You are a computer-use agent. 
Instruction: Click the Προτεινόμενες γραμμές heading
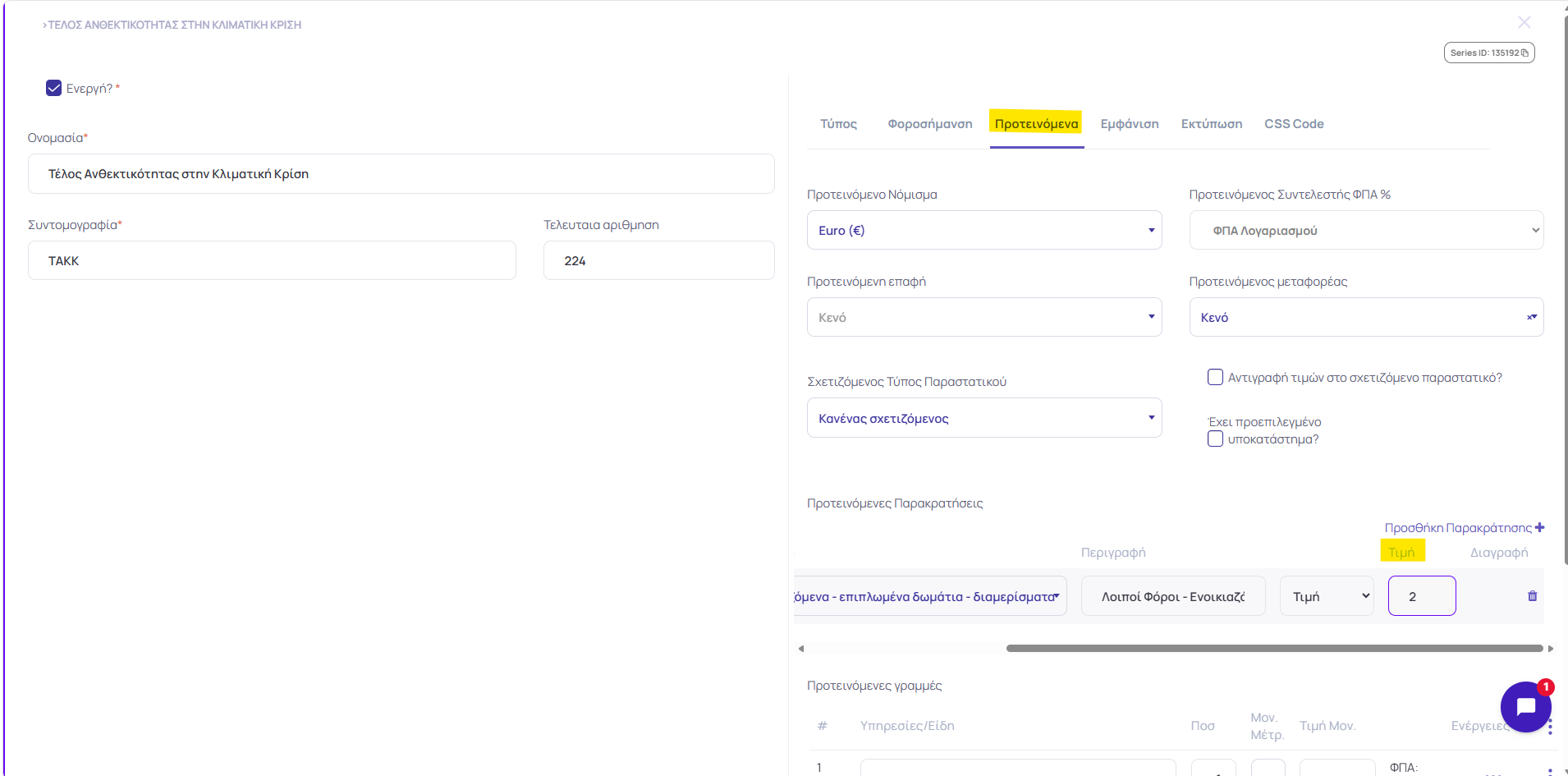coord(874,685)
